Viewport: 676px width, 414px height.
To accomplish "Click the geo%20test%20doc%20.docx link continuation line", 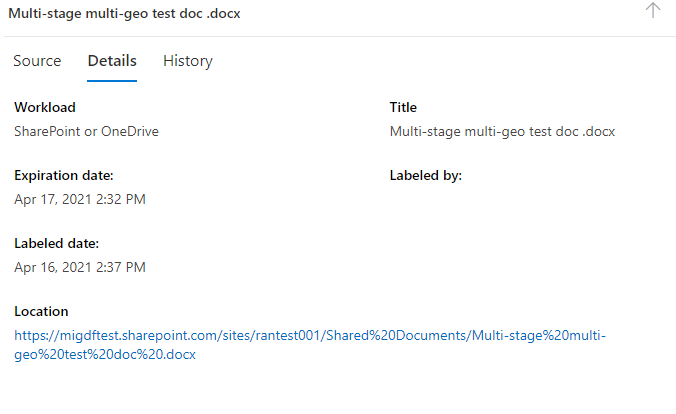I will click(105, 354).
